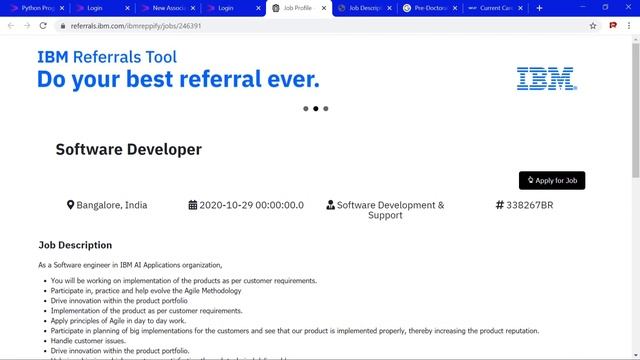Close the Pre-Doctoral tab
The height and width of the screenshot is (360, 640).
[455, 8]
